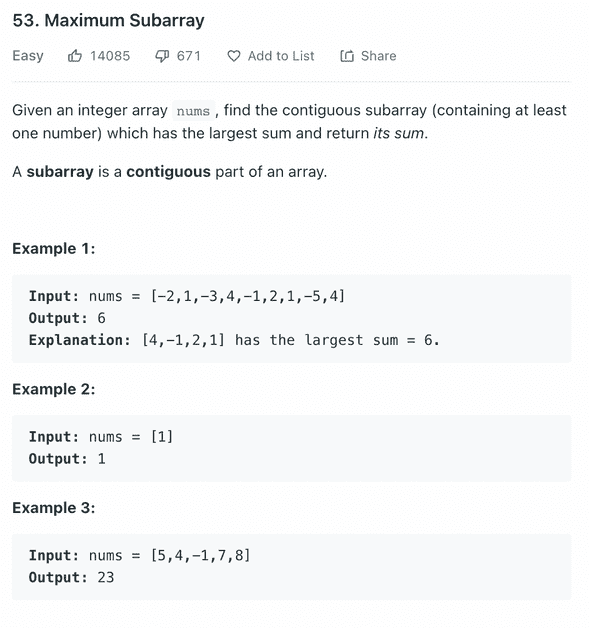Click the thumbs-down dislike icon
This screenshot has width=590, height=628.
point(162,56)
